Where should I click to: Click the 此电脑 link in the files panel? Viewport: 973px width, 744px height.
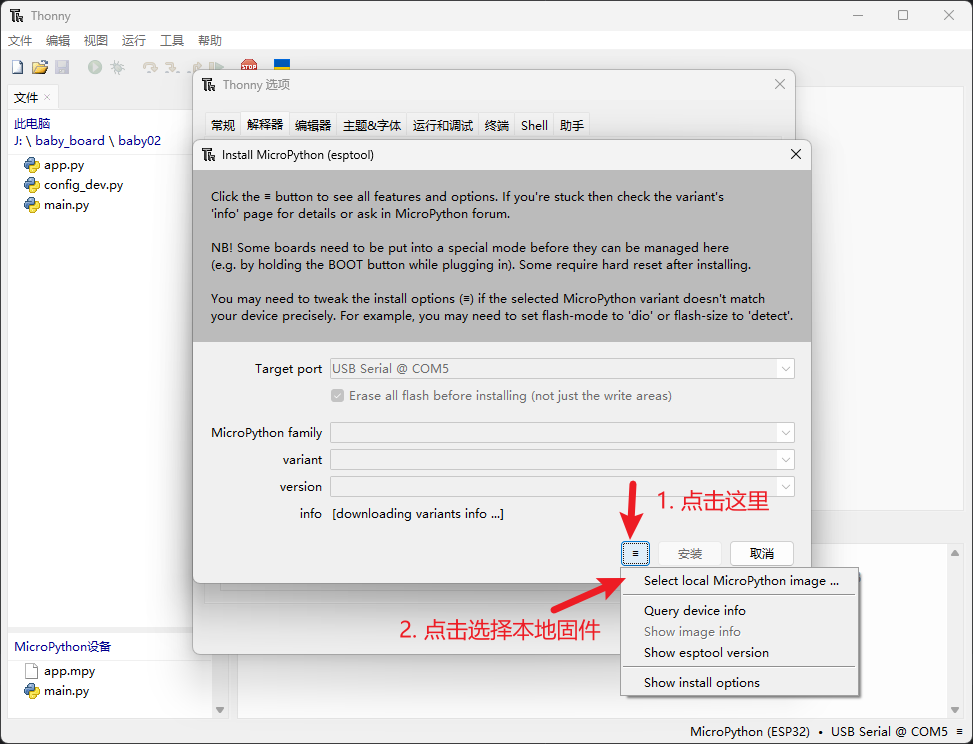coord(32,123)
